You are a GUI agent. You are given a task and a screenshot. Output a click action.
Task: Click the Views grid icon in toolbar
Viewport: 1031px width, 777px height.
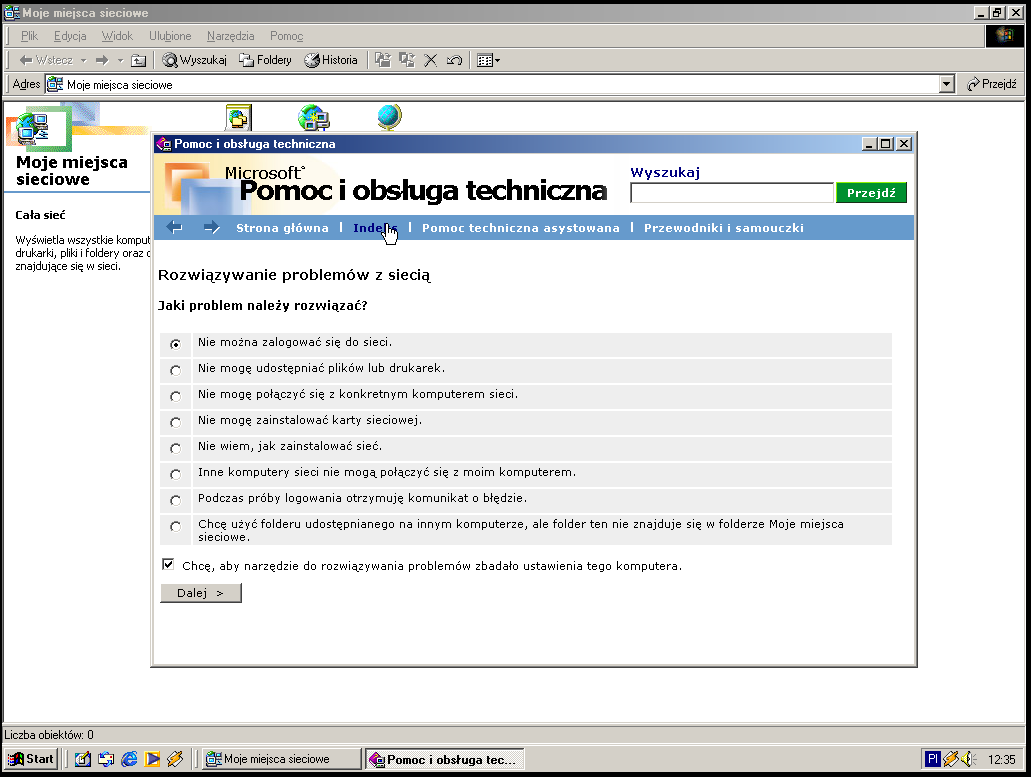[x=485, y=60]
